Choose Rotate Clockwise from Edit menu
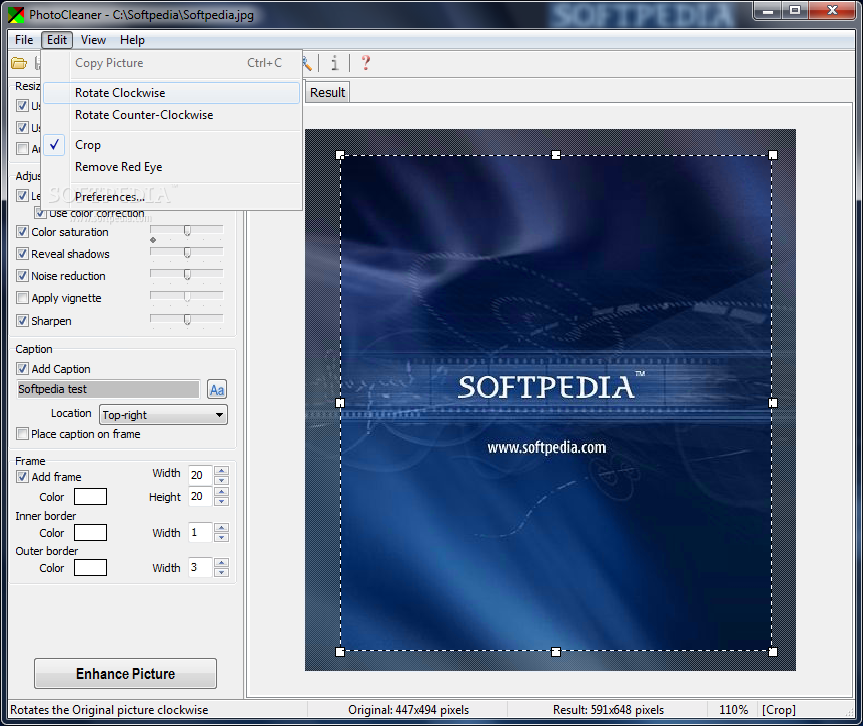The height and width of the screenshot is (726, 863). (171, 93)
